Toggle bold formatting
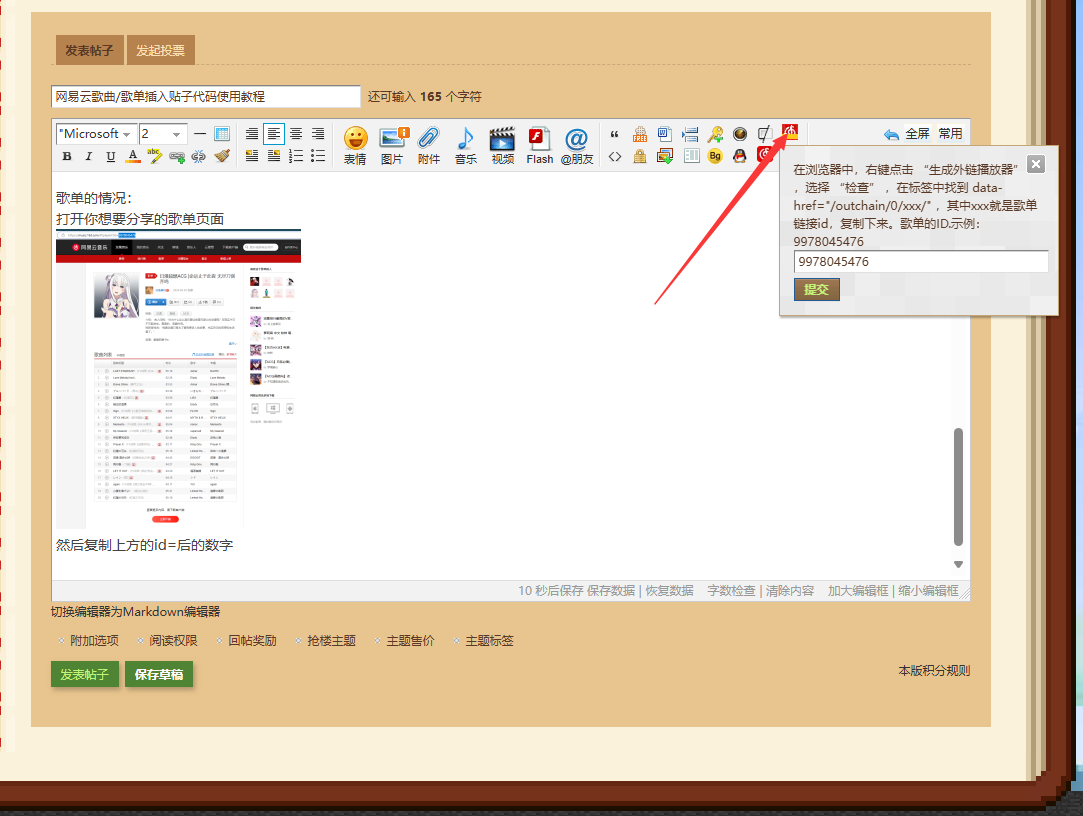The height and width of the screenshot is (816, 1083). coord(67,156)
